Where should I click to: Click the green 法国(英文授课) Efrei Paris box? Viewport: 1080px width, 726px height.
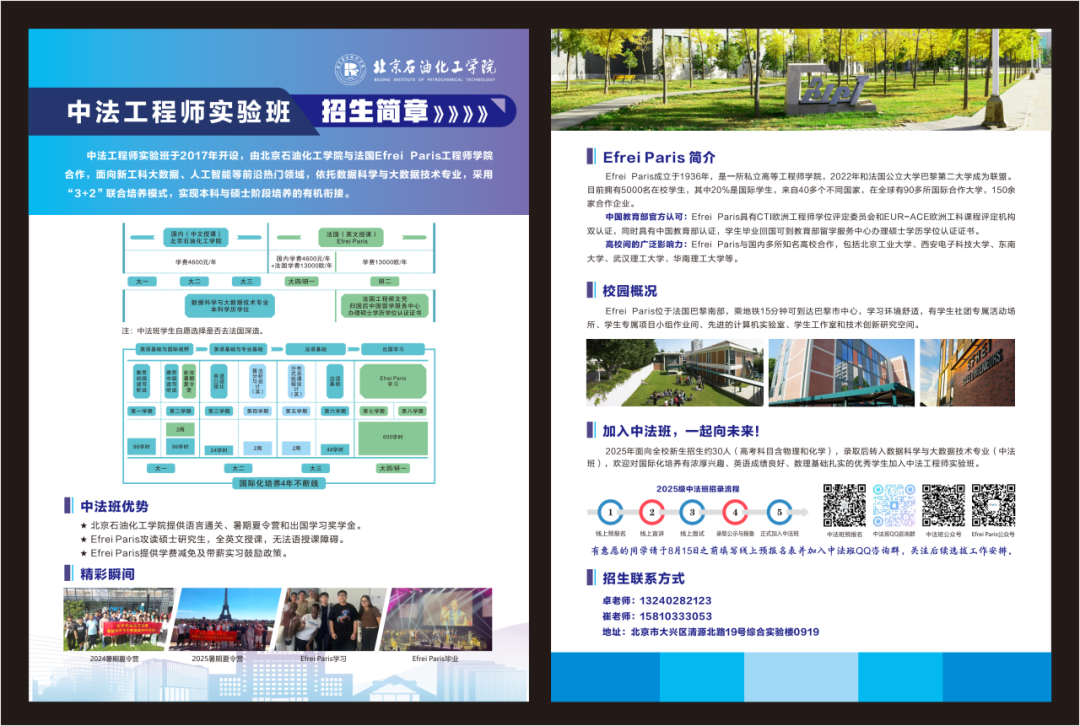point(352,238)
